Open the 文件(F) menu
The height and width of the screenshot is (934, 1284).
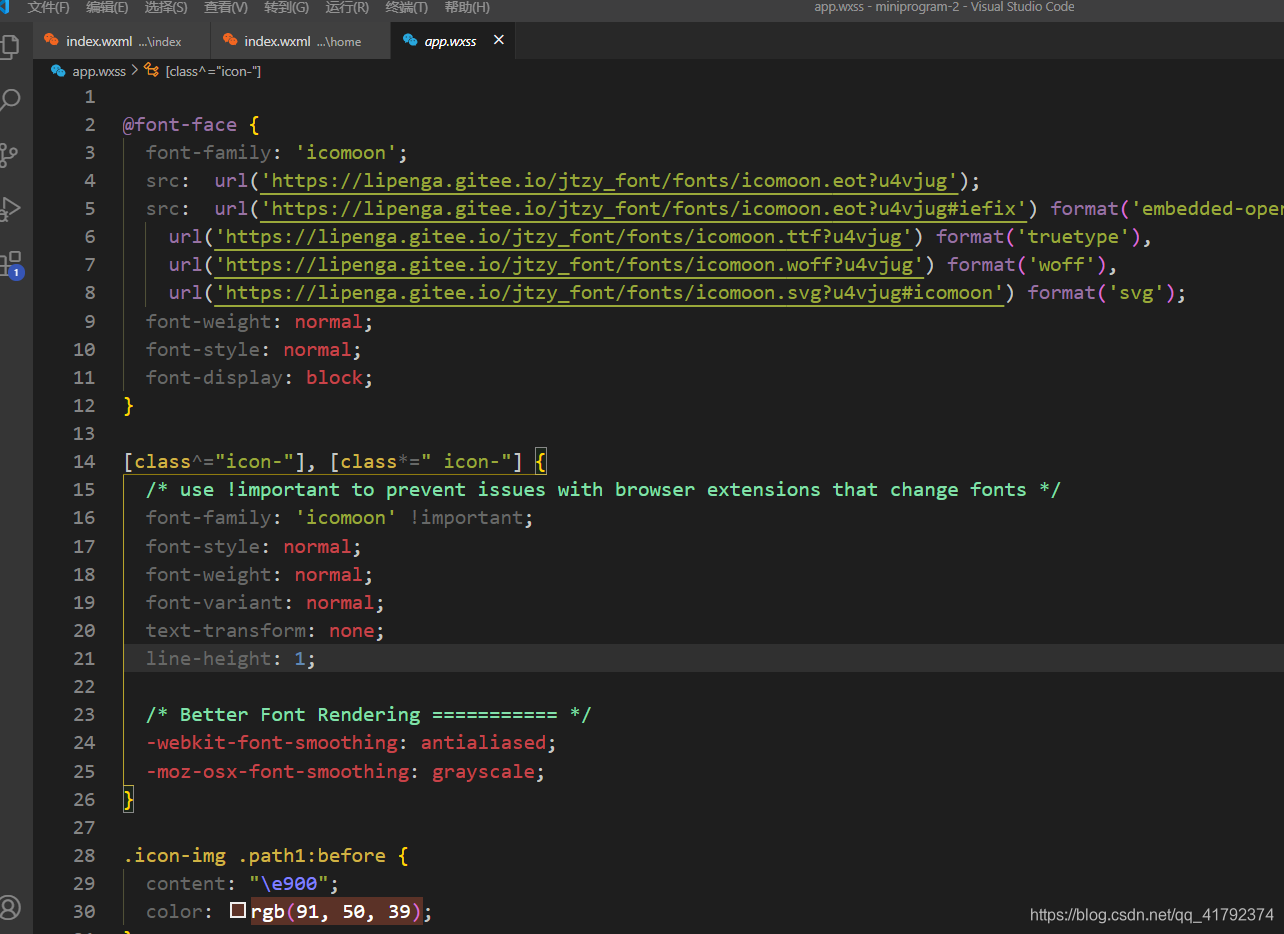click(49, 7)
